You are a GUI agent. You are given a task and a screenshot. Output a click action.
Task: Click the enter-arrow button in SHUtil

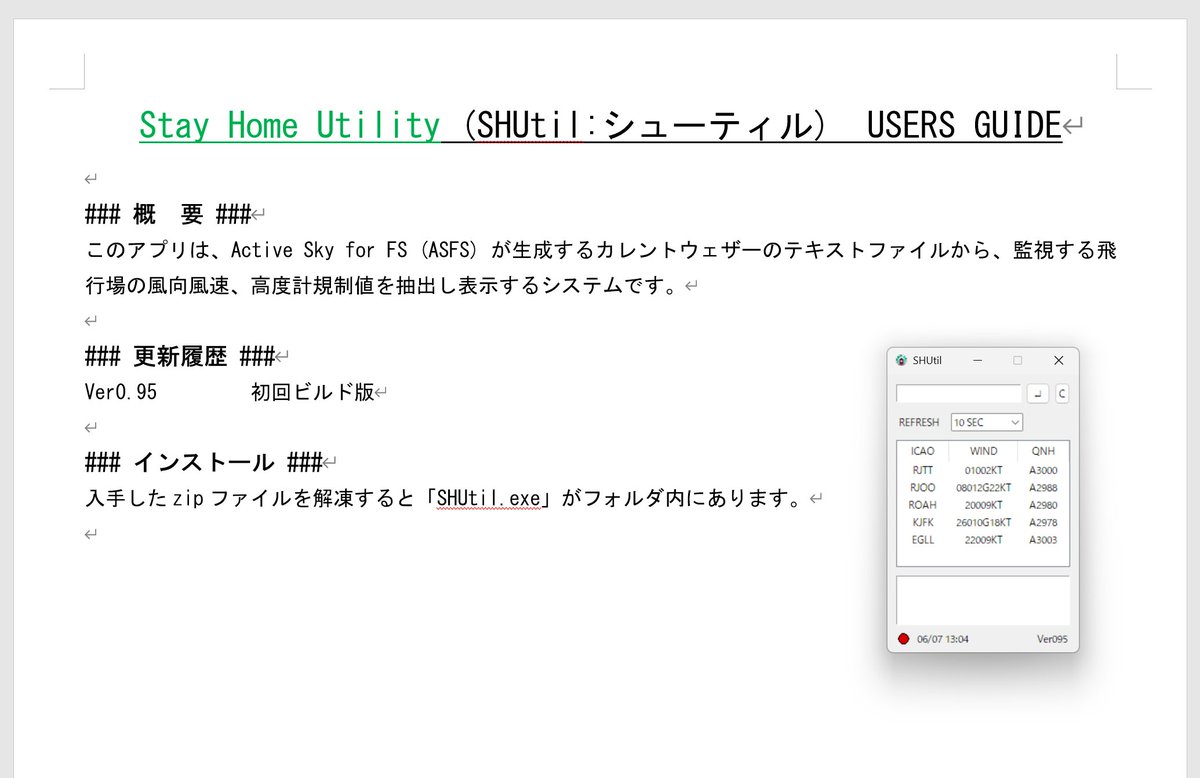coord(1038,394)
